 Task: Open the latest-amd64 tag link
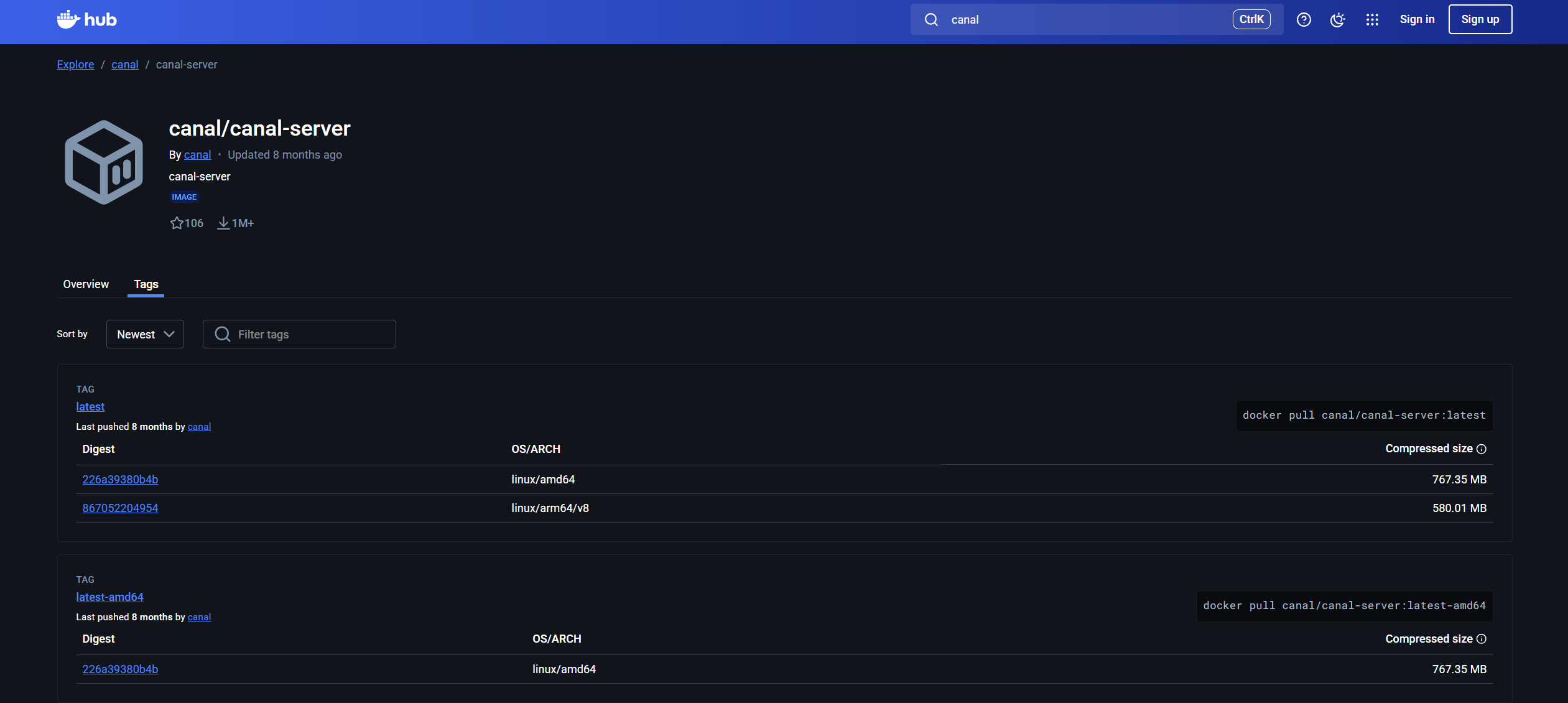click(x=109, y=597)
